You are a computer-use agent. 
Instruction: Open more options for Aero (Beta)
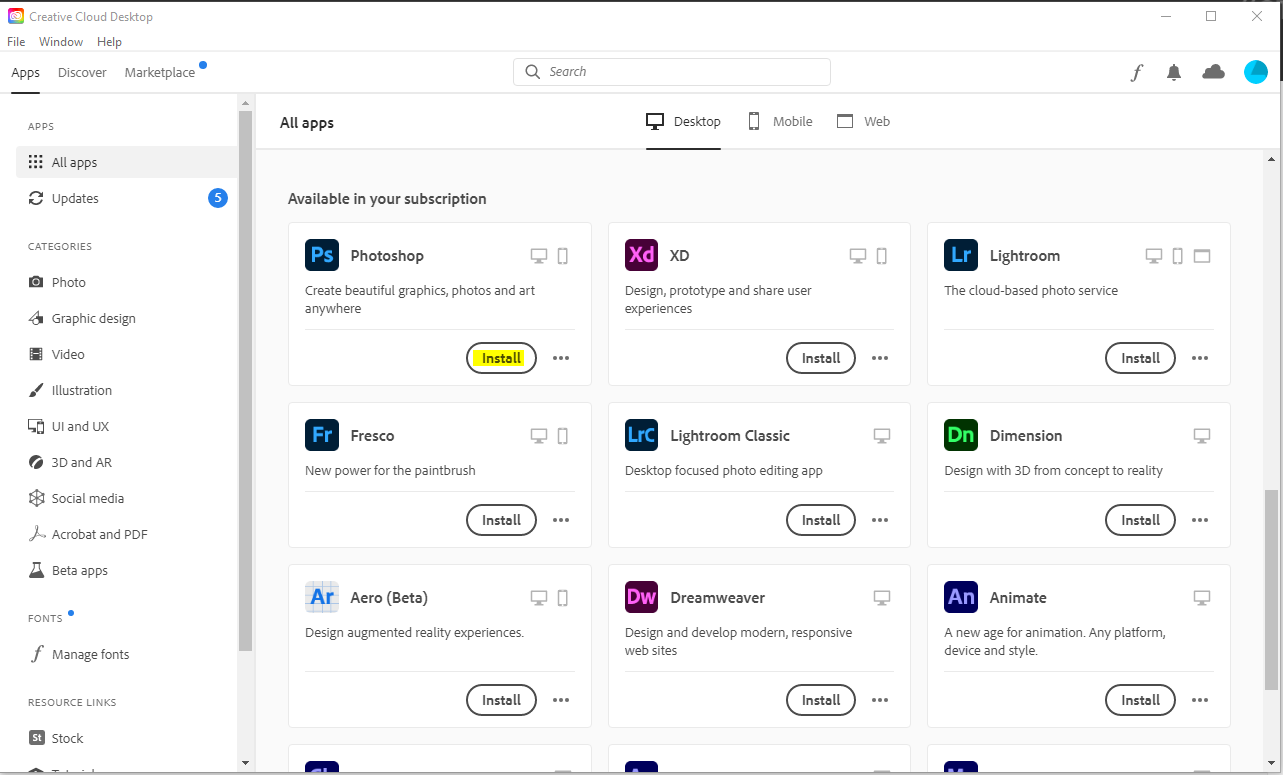click(561, 700)
